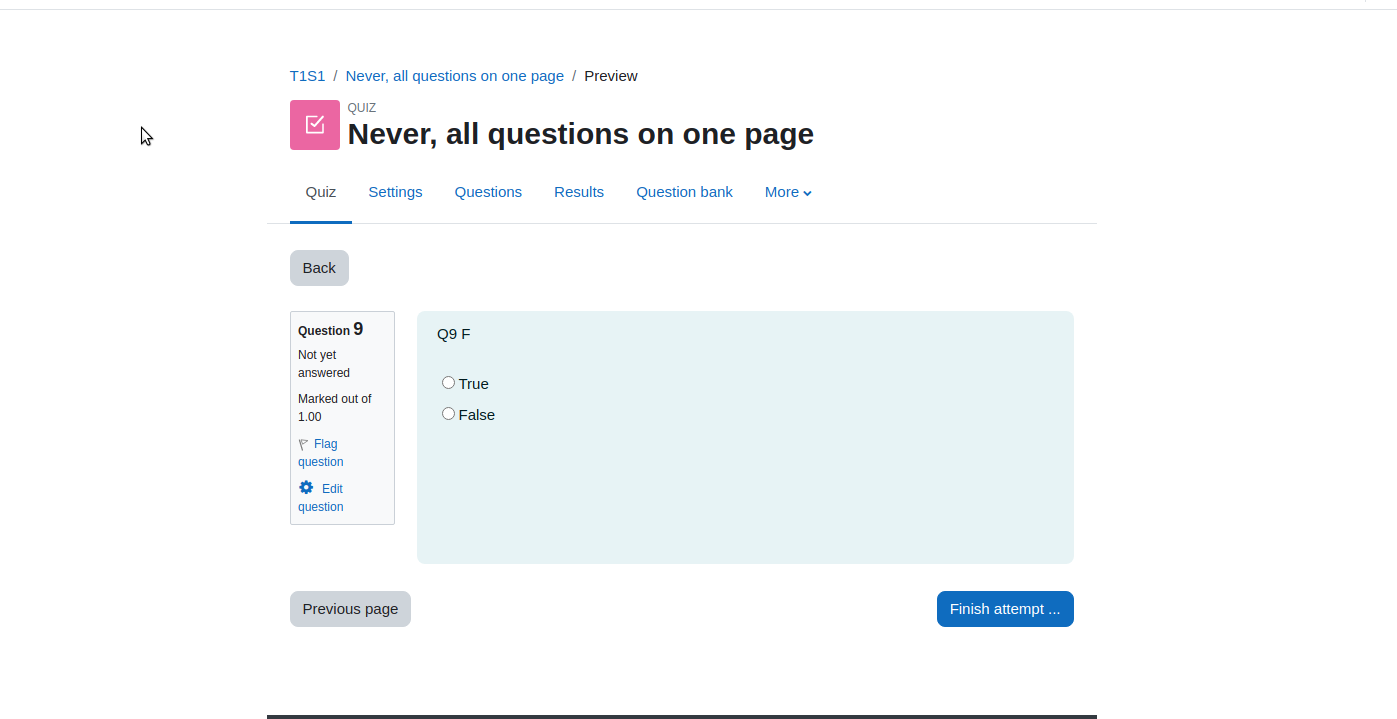This screenshot has height=719, width=1397.
Task: Select the True radio button
Action: pyautogui.click(x=448, y=383)
